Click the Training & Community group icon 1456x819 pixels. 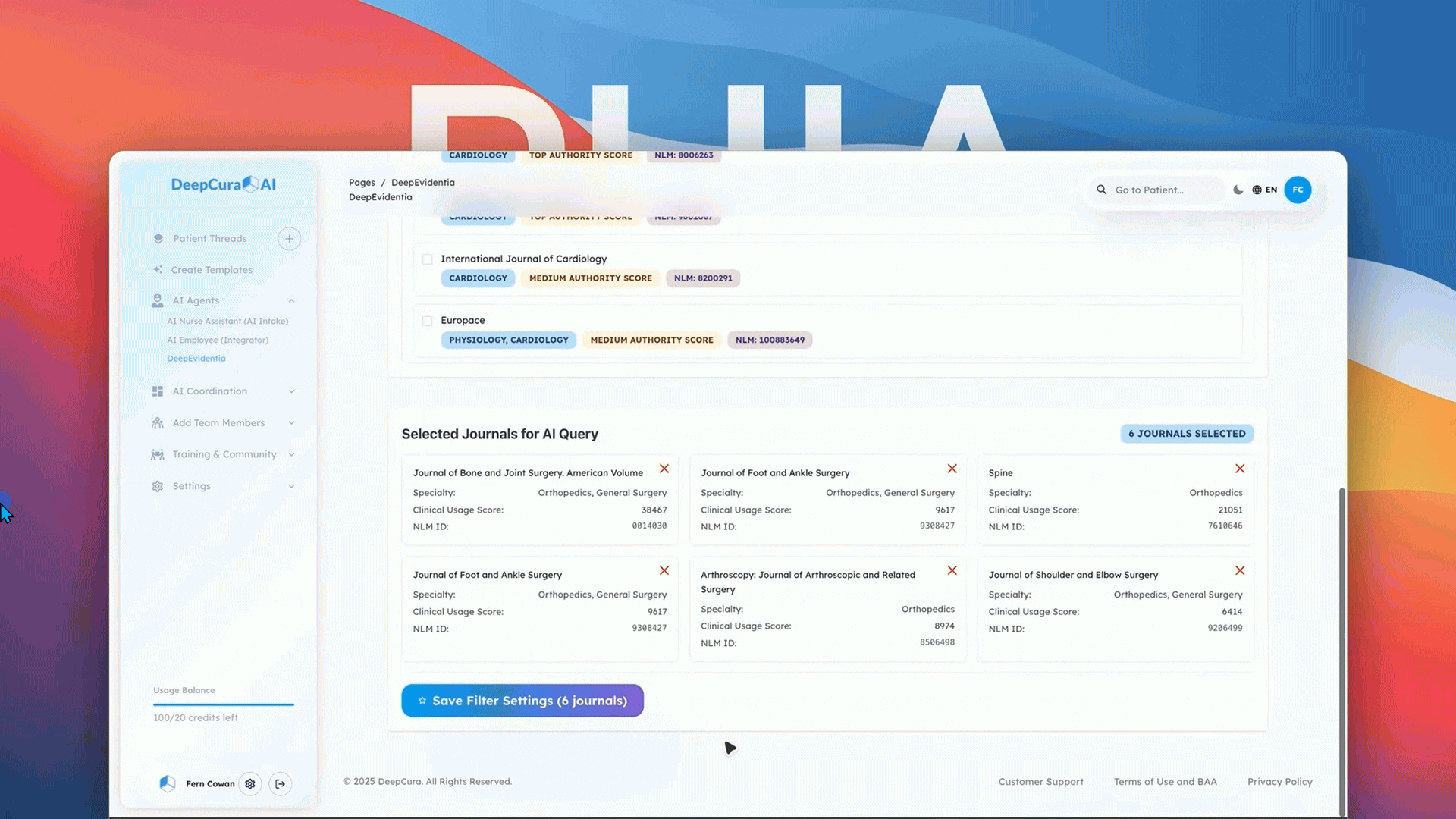(158, 454)
